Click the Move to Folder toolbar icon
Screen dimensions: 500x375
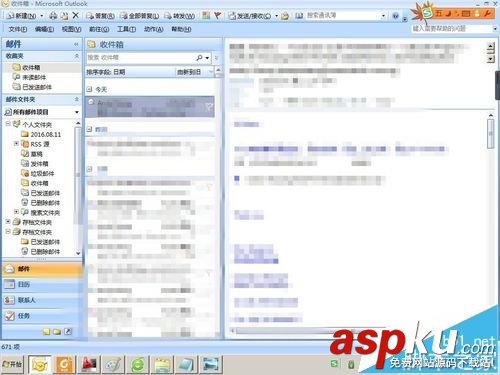(64, 15)
